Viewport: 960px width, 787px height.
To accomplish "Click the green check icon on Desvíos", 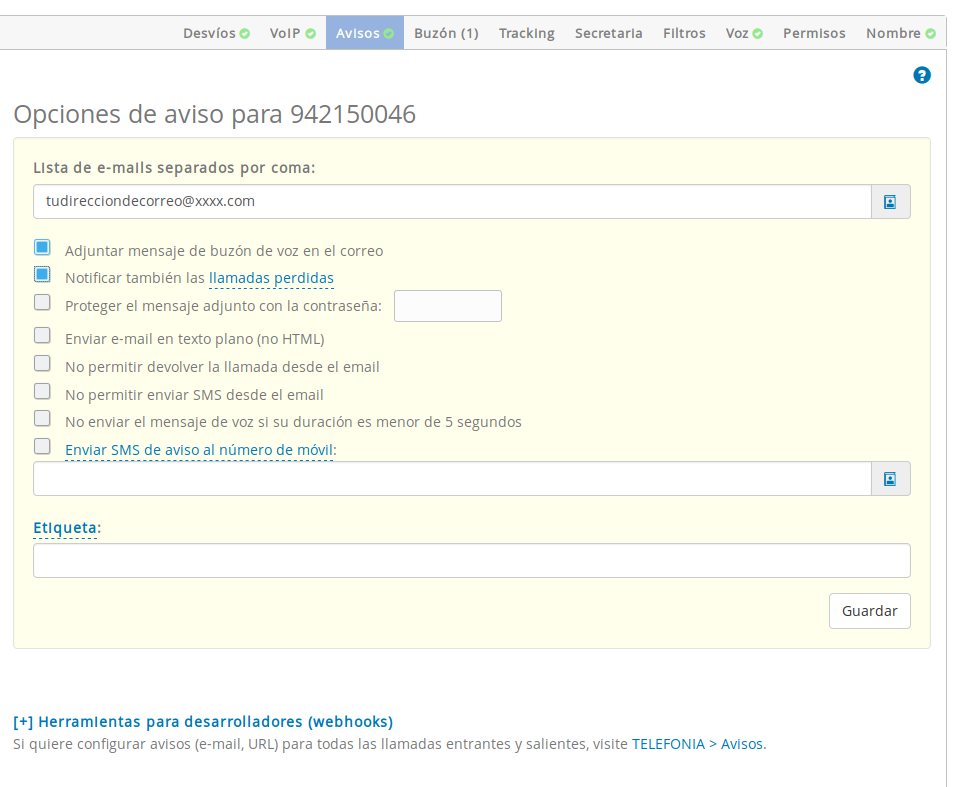I will (246, 32).
